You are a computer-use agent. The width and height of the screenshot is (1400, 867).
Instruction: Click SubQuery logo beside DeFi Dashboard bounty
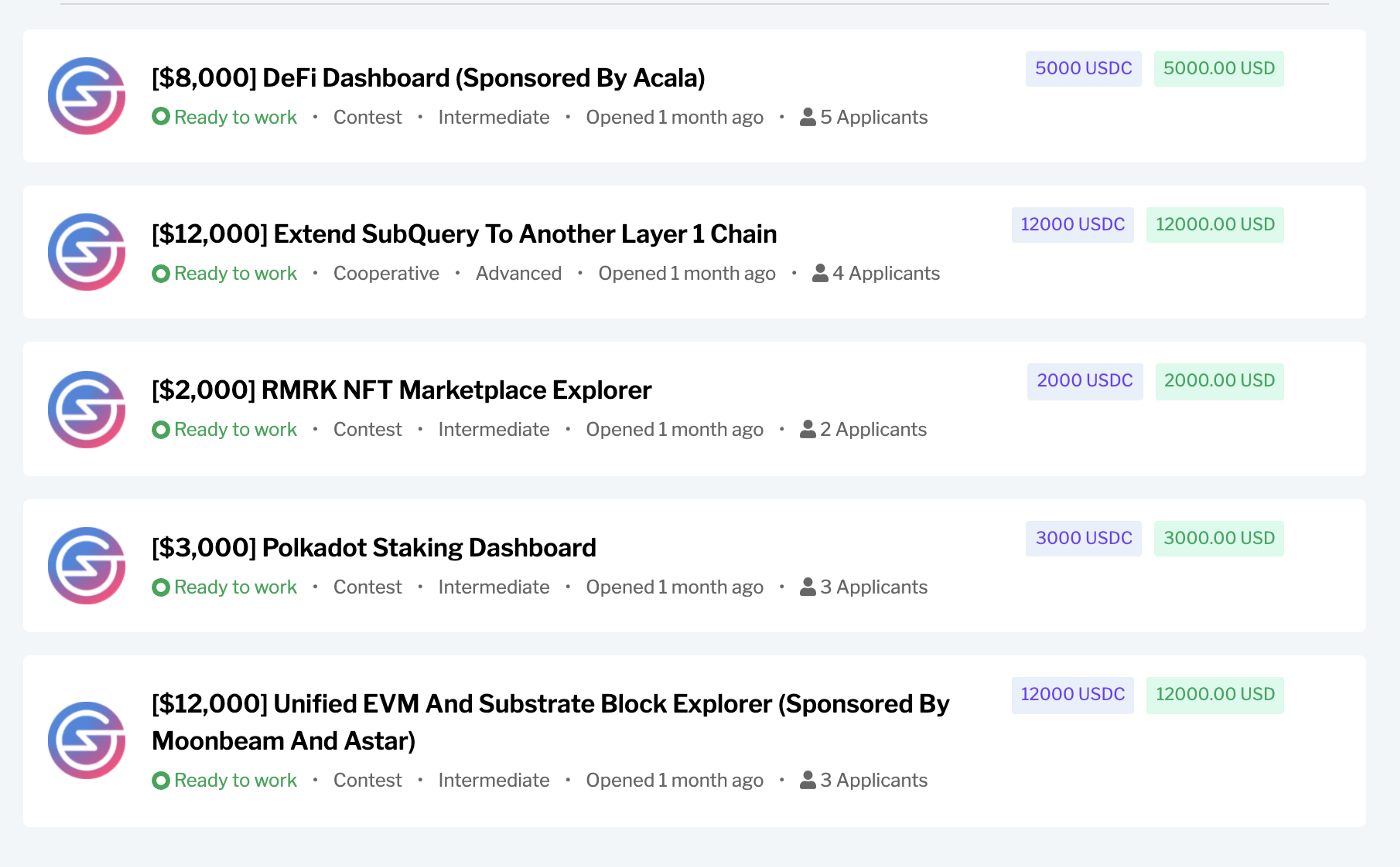coord(87,96)
